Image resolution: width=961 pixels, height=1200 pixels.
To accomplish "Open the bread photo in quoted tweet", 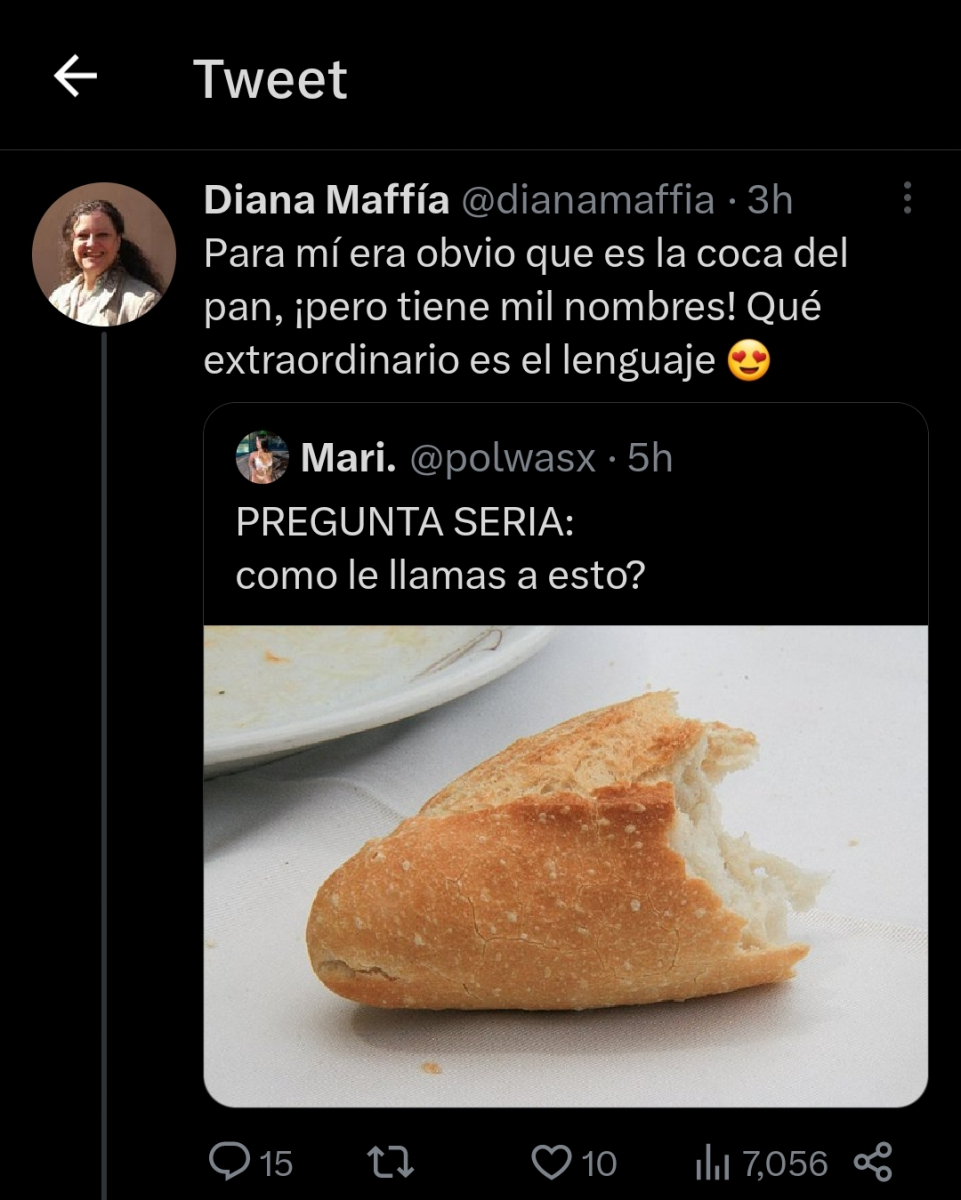I will pos(565,865).
